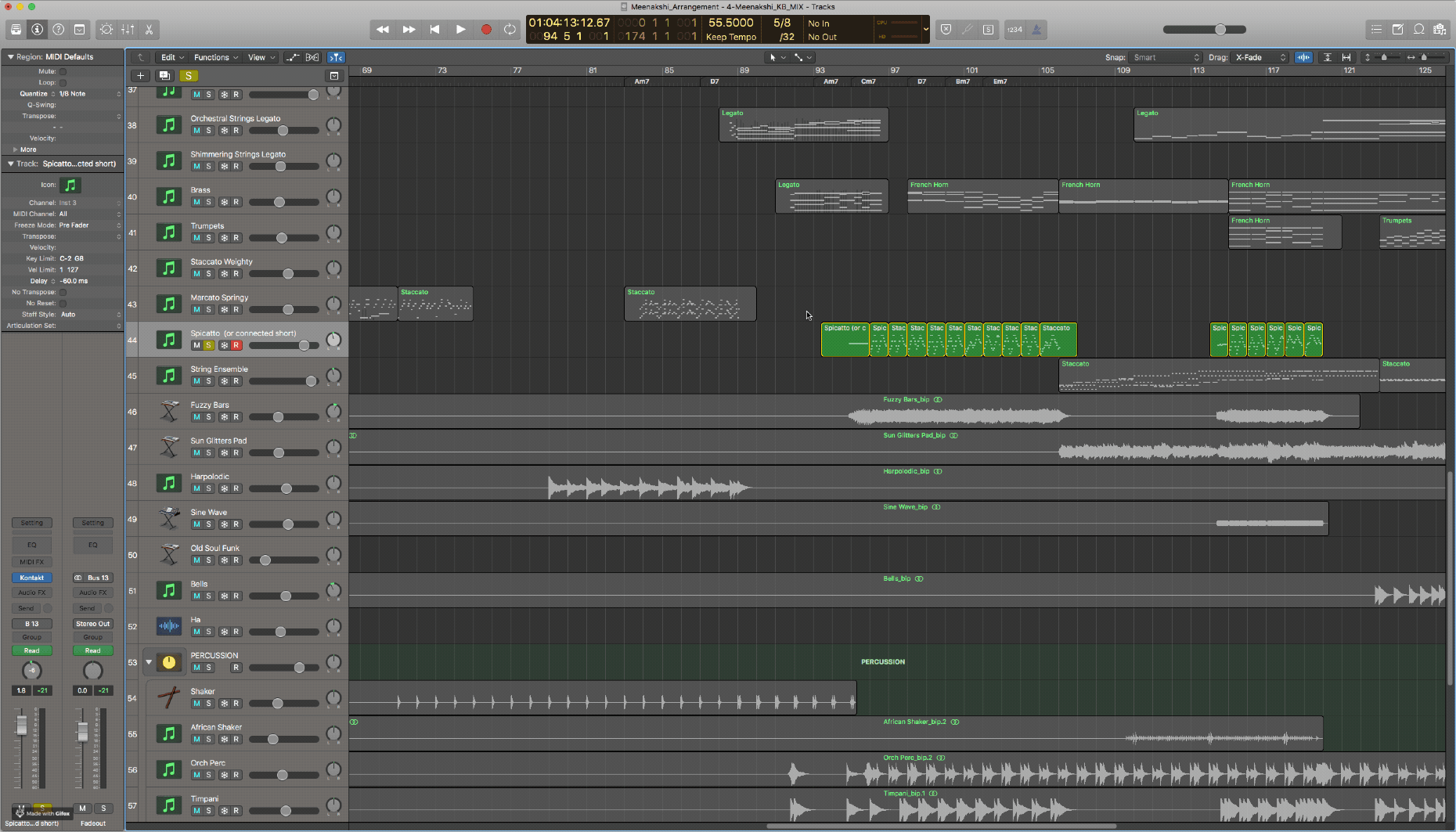Click the up-arrow track hierarchy button
Viewport: 1456px width, 832px height.
tap(141, 57)
